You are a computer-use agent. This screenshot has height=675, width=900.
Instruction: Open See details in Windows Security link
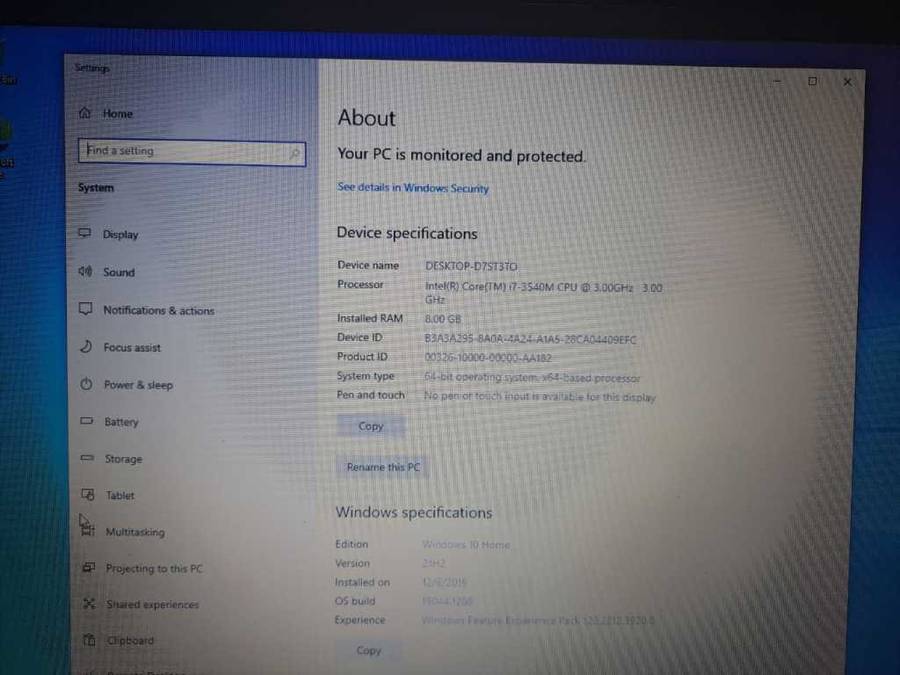click(x=413, y=188)
